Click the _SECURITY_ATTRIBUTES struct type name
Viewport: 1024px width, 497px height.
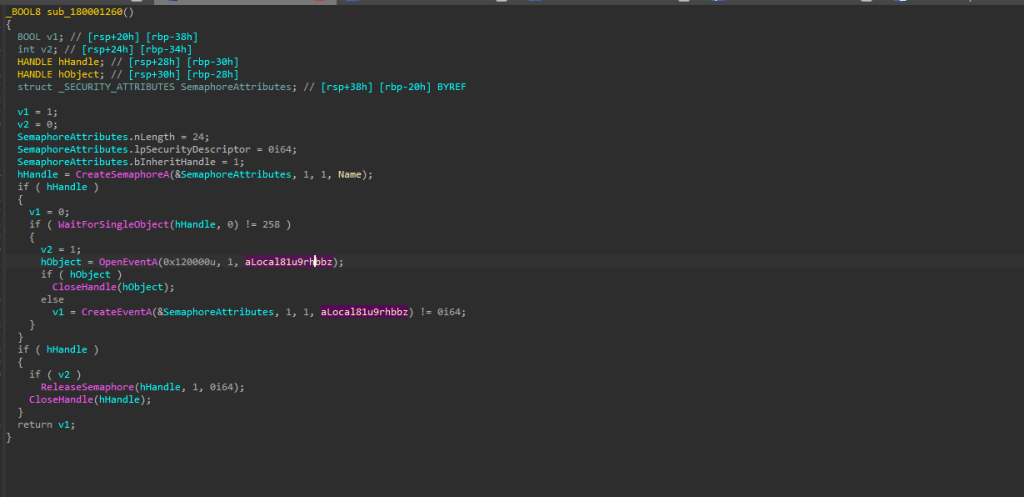(x=116, y=87)
